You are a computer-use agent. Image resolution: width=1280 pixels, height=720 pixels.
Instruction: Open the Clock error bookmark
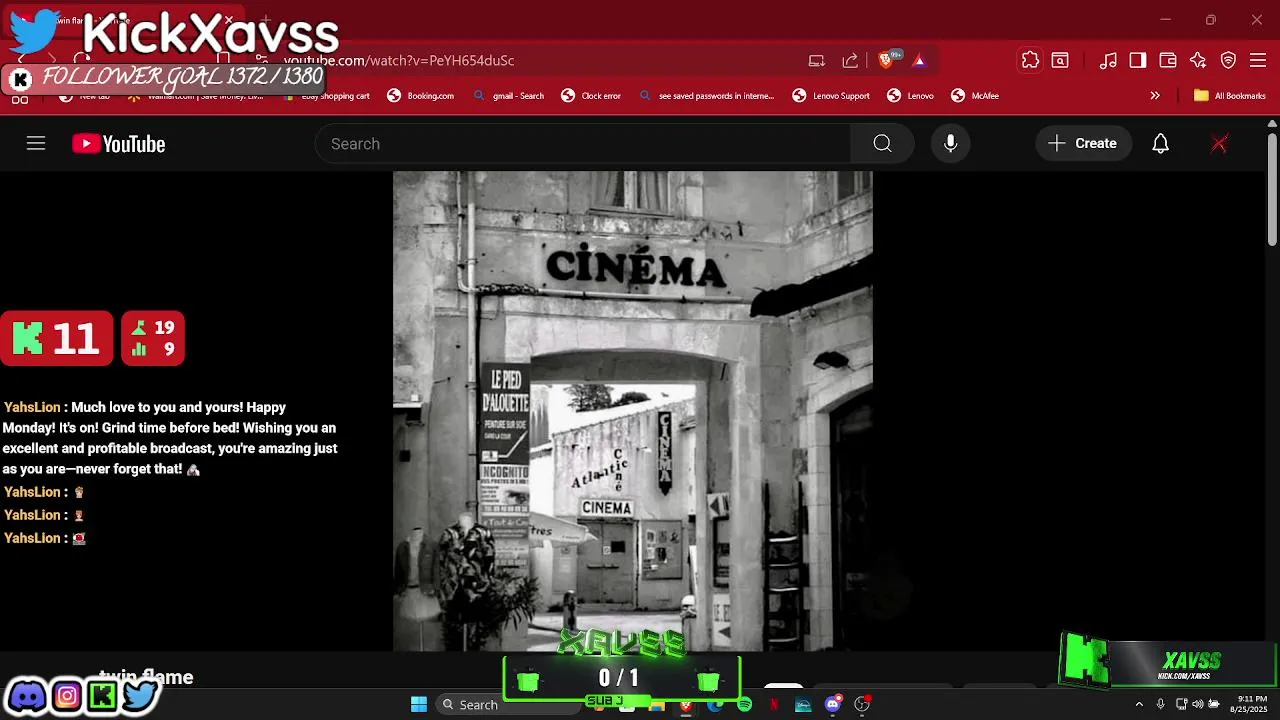[591, 96]
